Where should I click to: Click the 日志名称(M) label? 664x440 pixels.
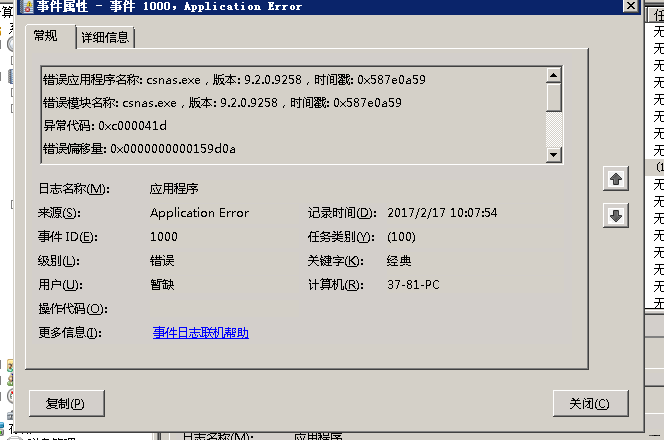pos(74,188)
